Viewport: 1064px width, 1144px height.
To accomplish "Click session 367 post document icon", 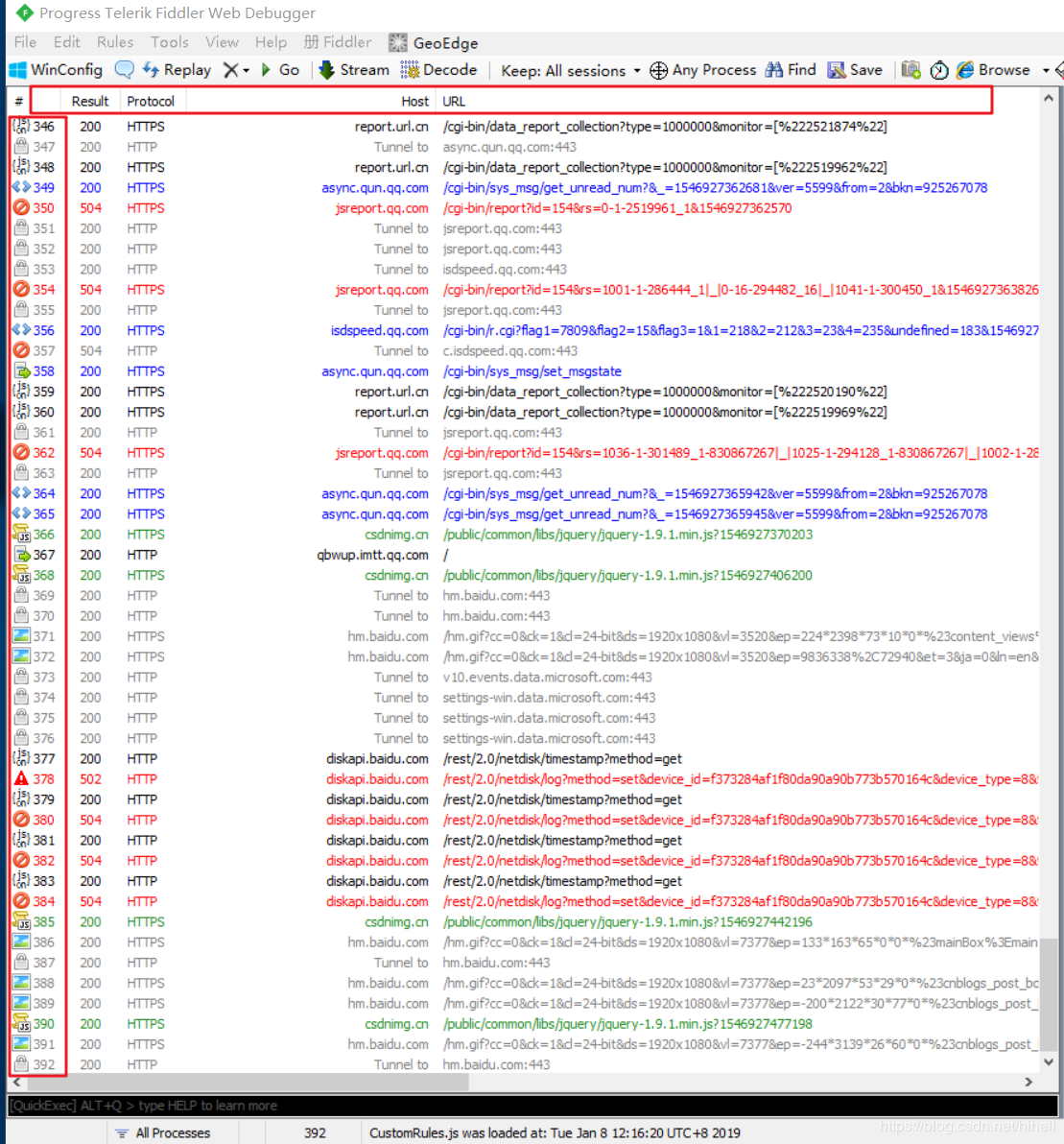I will coord(21,556).
